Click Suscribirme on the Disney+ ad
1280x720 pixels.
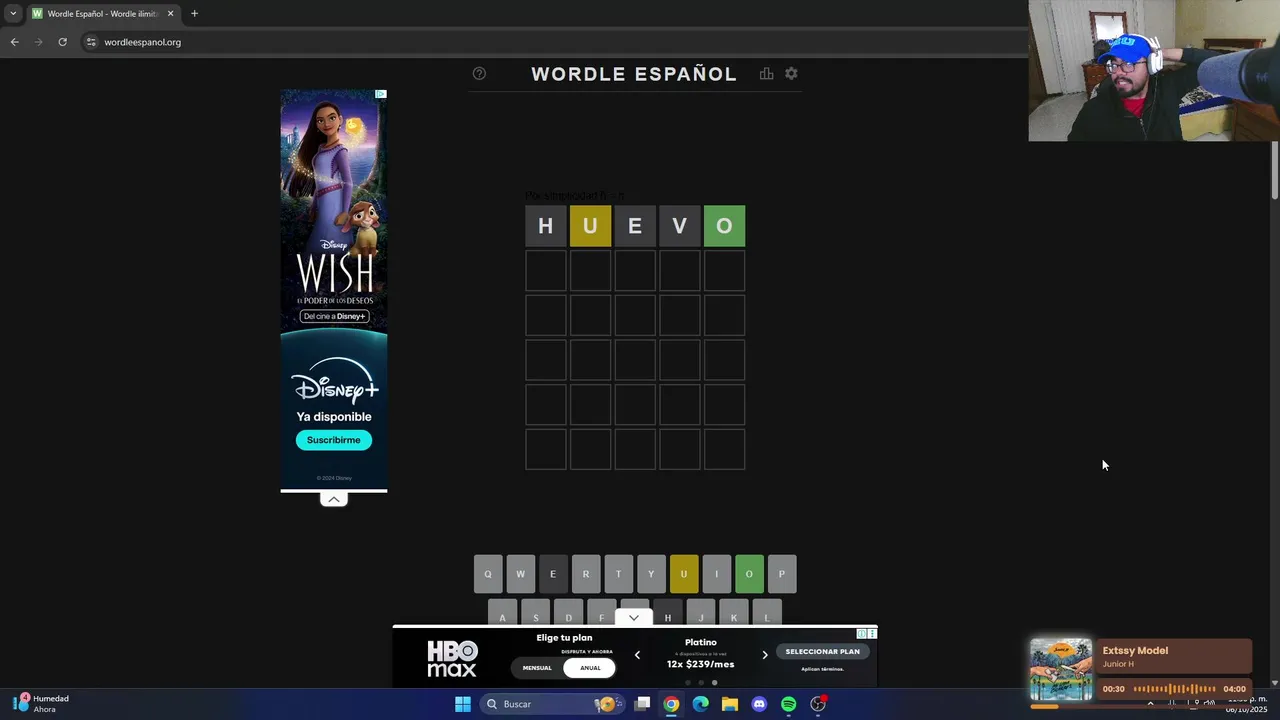[x=333, y=440]
